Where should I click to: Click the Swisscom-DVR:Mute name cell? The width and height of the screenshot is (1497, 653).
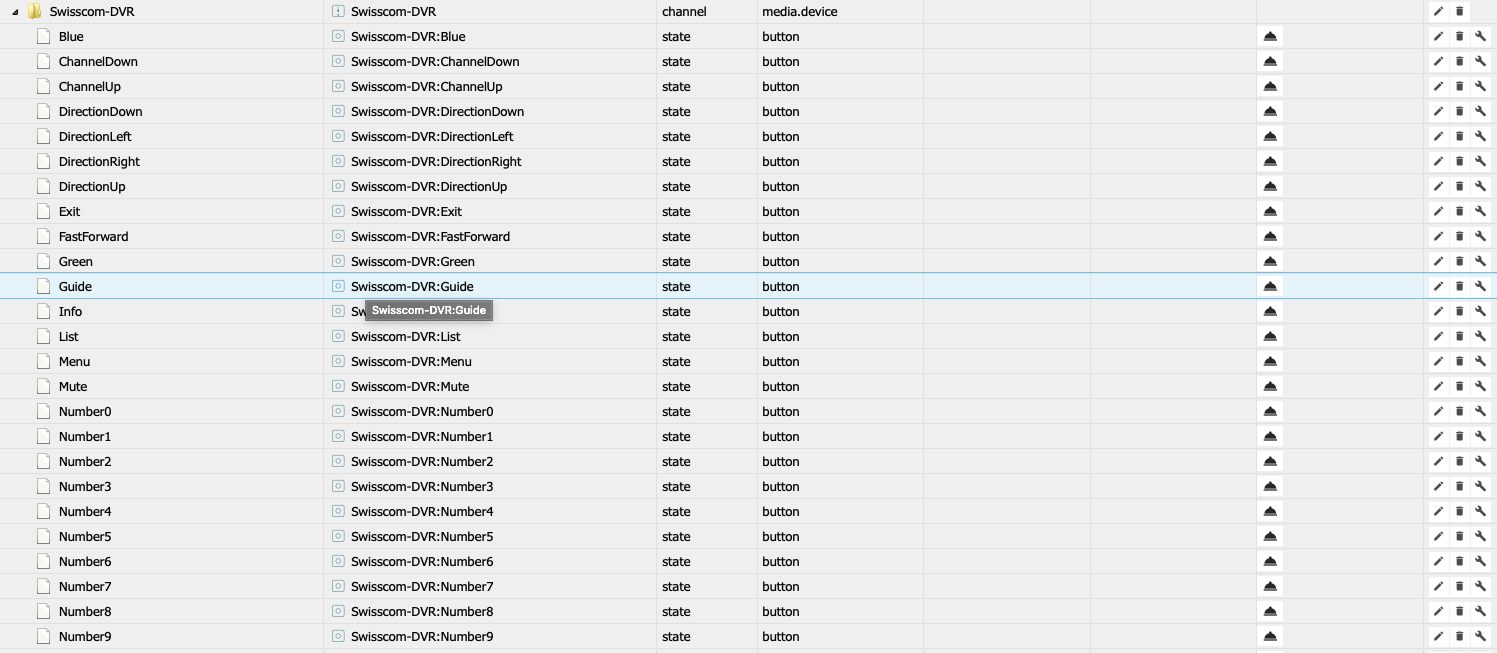(410, 386)
